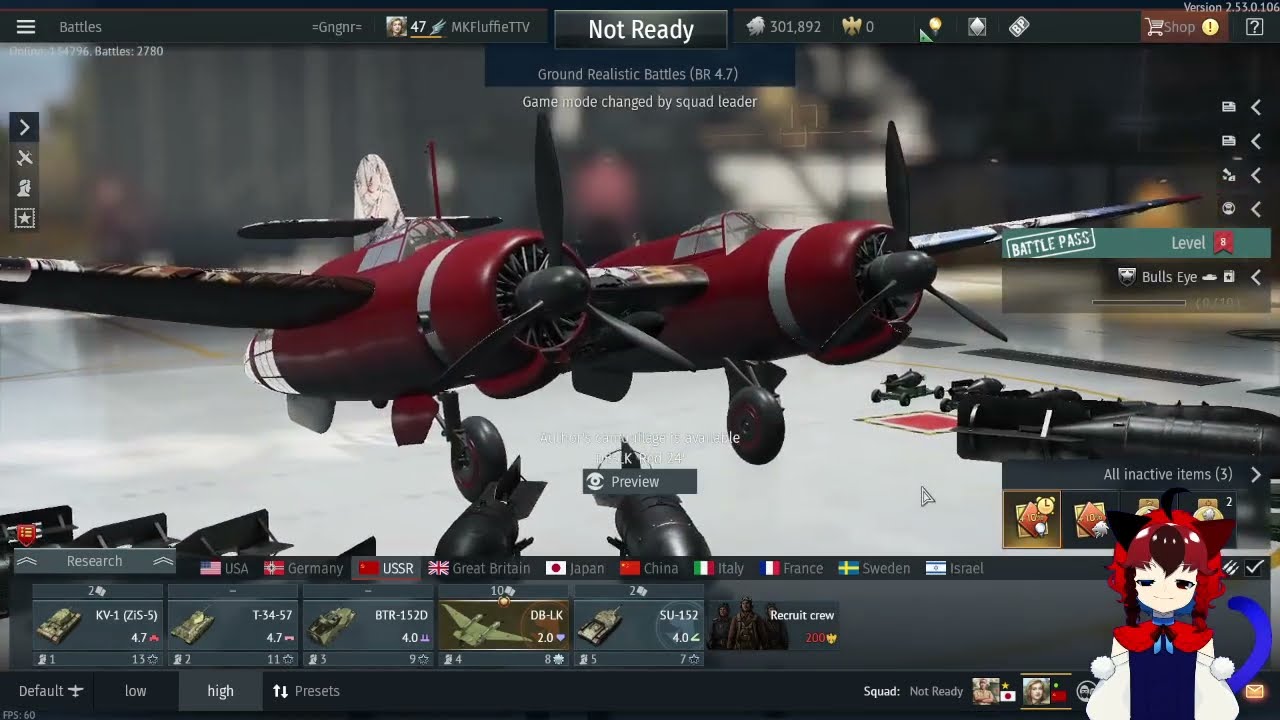1280x720 pixels.
Task: Switch to the Germany nation tab
Action: pyautogui.click(x=304, y=568)
